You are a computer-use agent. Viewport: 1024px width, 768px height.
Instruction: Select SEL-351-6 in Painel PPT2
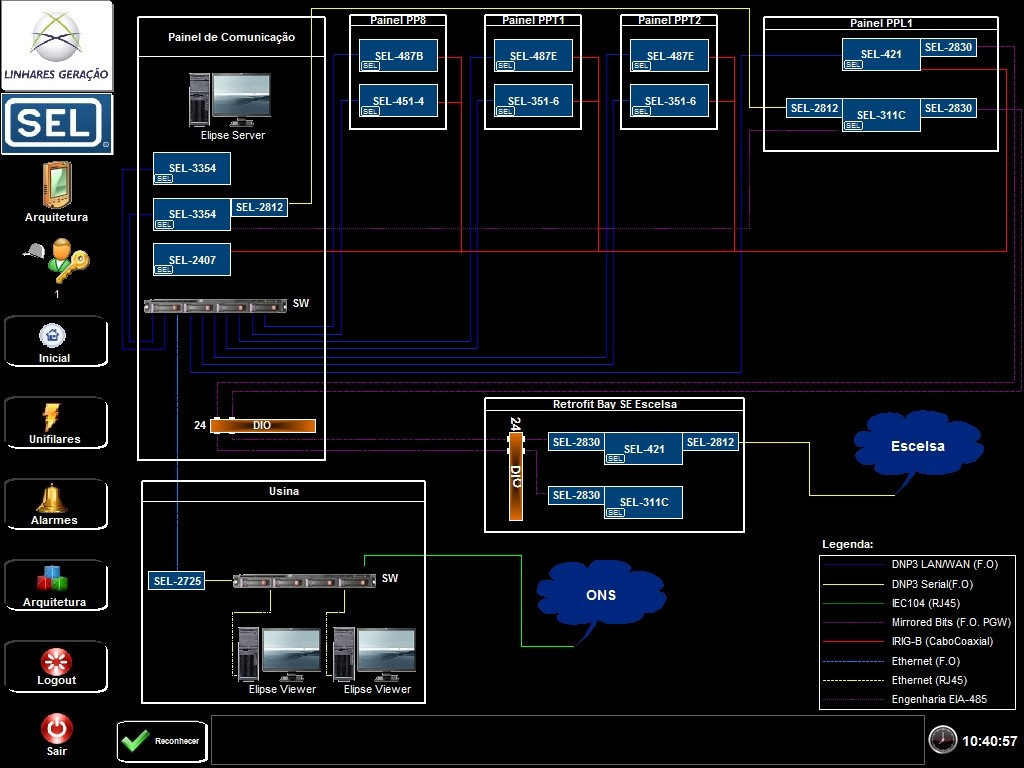click(x=669, y=101)
